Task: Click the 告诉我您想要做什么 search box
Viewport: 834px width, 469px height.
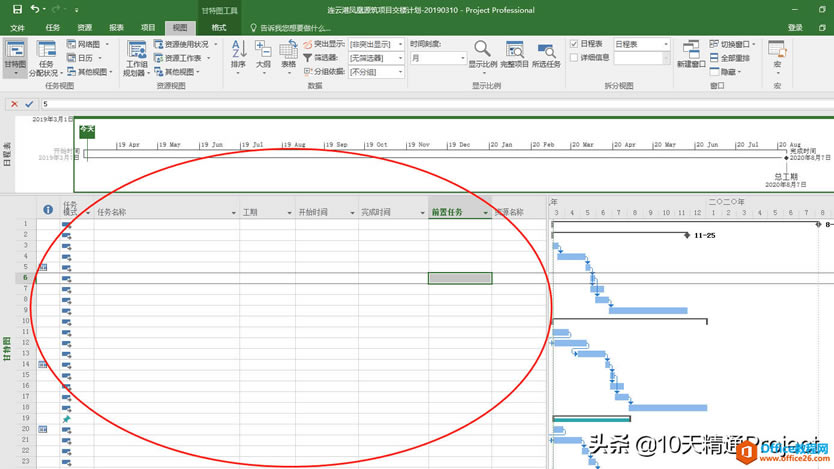Action: (x=291, y=28)
